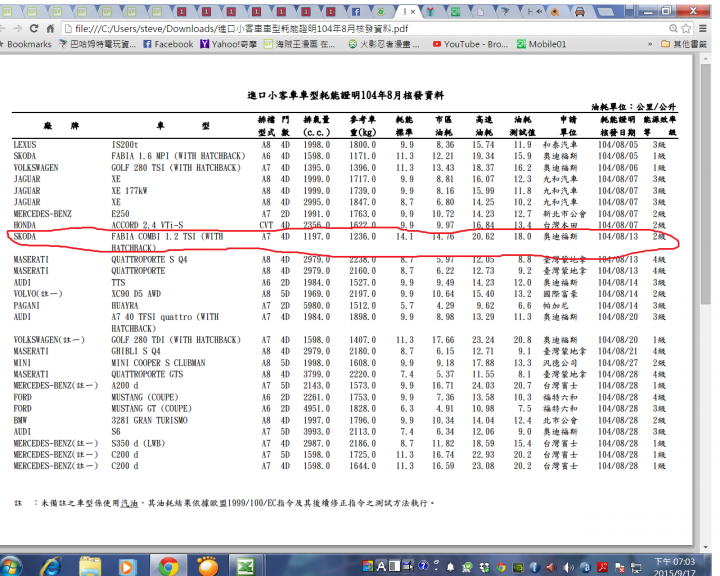The width and height of the screenshot is (720, 576).
Task: Open the zoom magnifier in the address bar
Action: coord(673,28)
